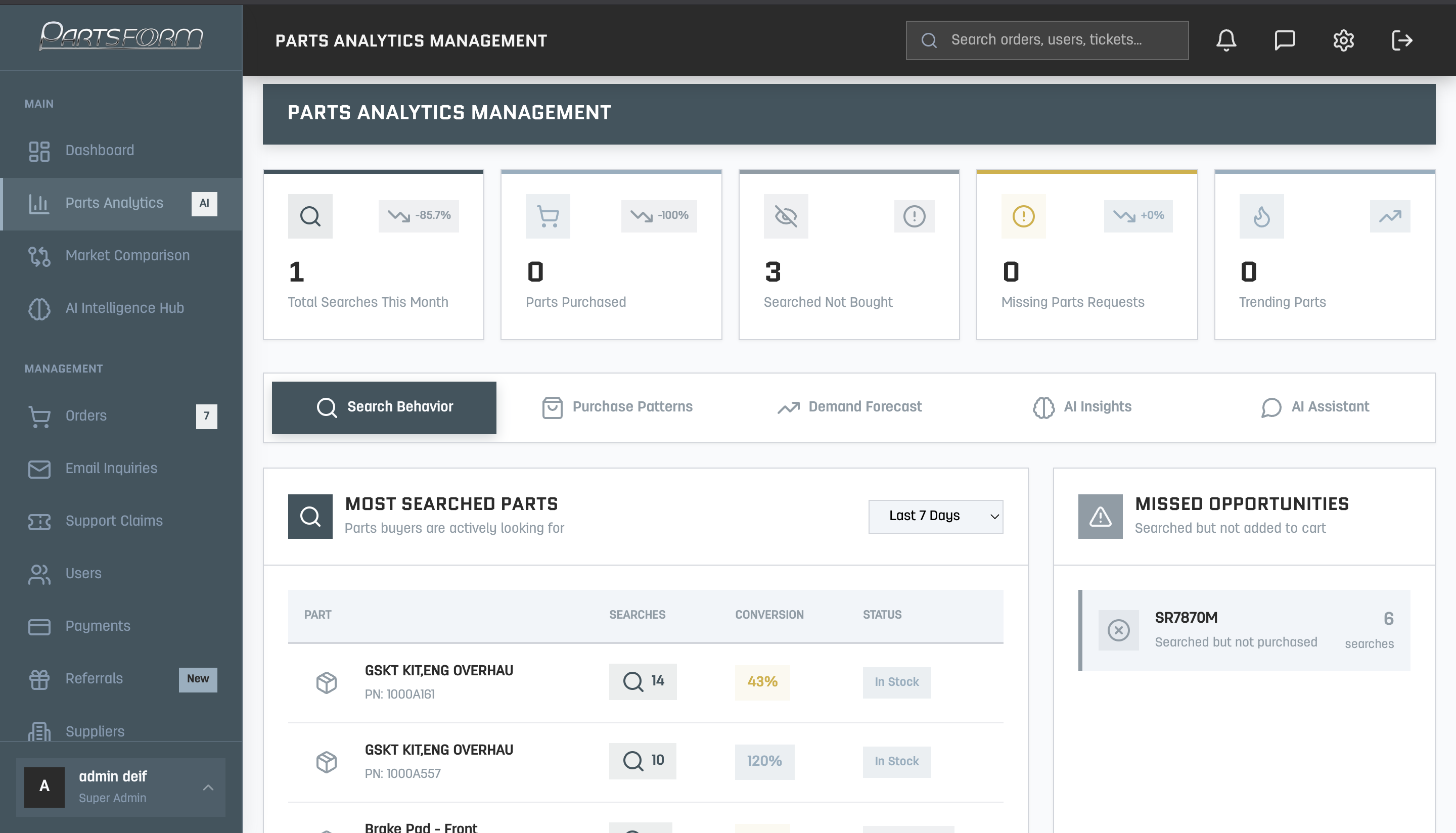Screen dimensions: 1456x833
Task: Click the Orders count badge 7
Action: [207, 416]
